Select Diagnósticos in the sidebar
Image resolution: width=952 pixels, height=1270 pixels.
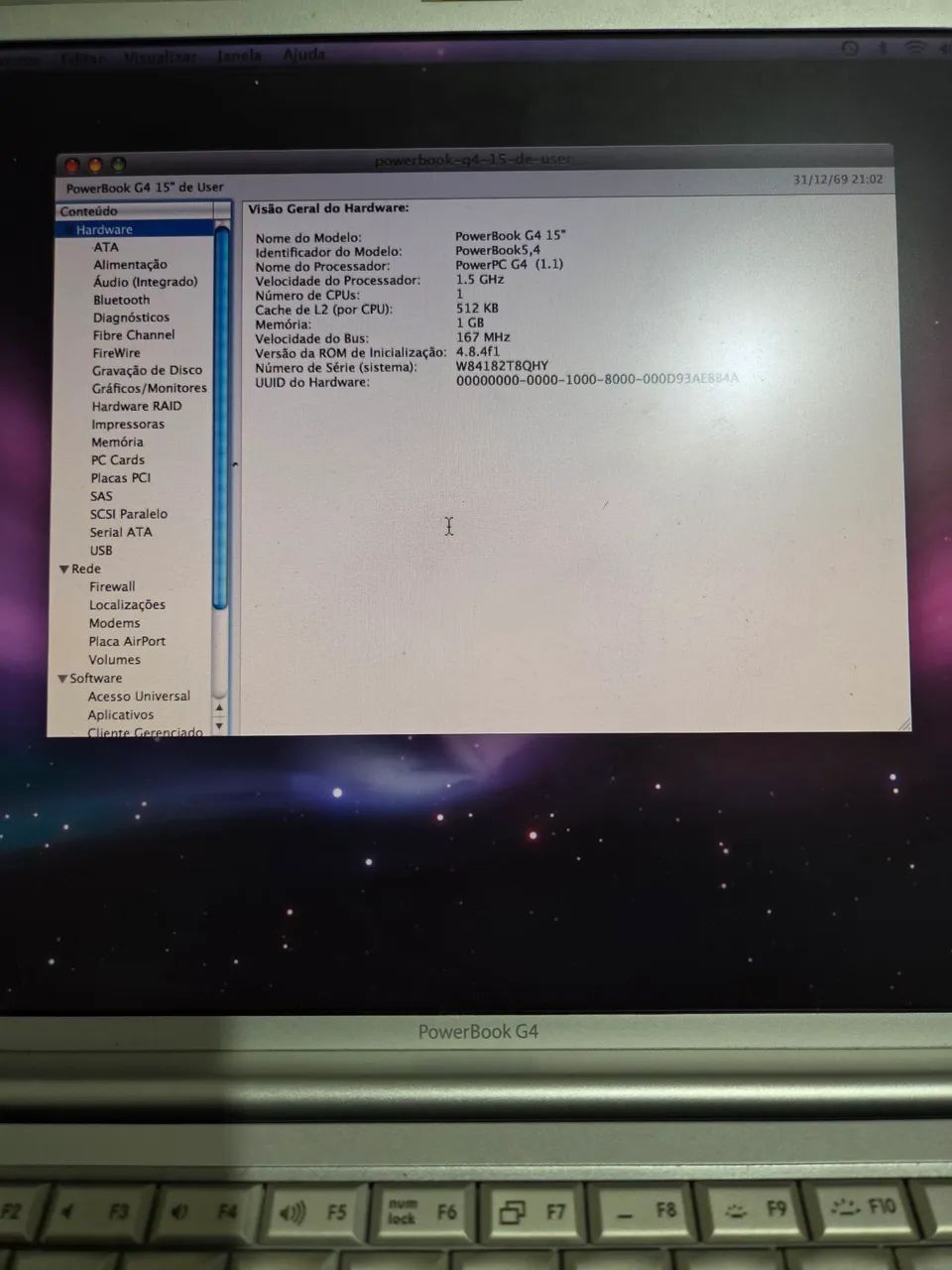click(x=131, y=317)
